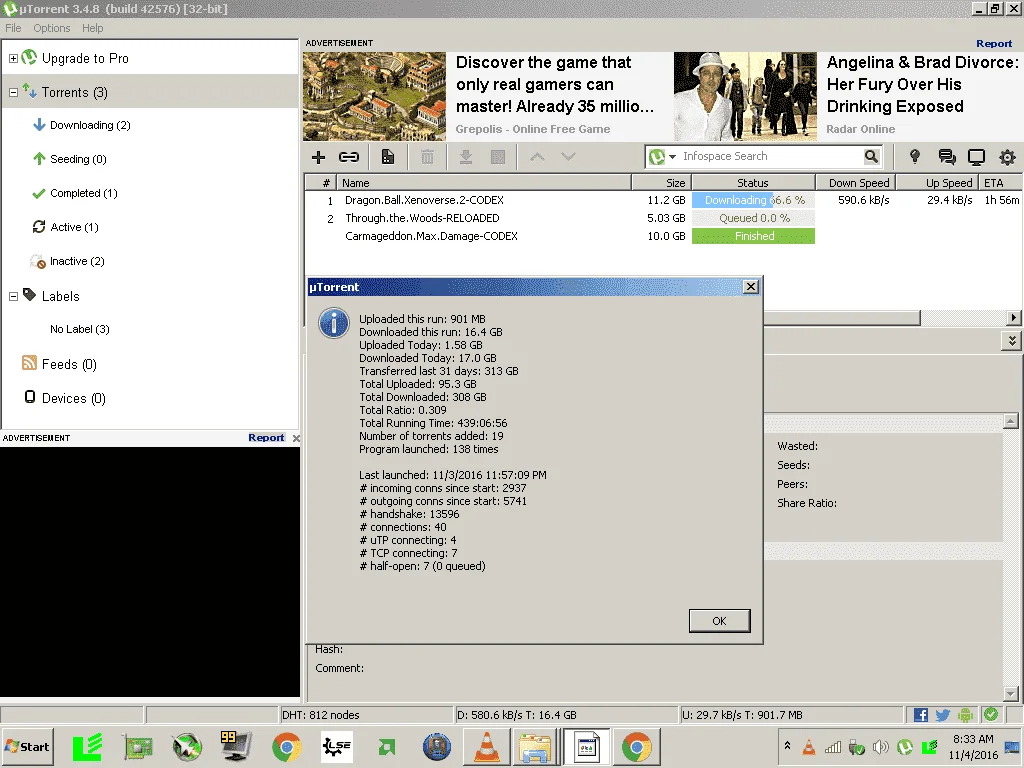
Task: Sort torrents by Size column header
Action: point(661,183)
